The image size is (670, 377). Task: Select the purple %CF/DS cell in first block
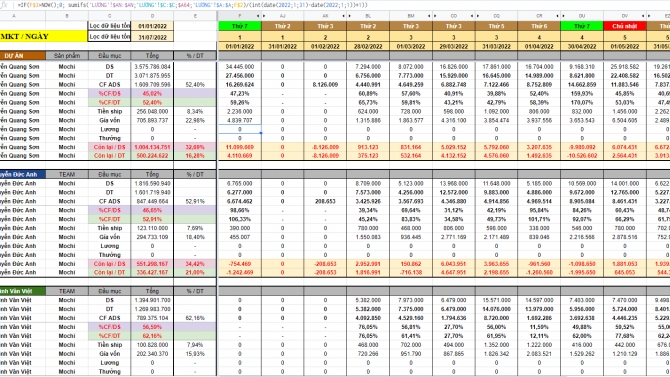click(109, 93)
